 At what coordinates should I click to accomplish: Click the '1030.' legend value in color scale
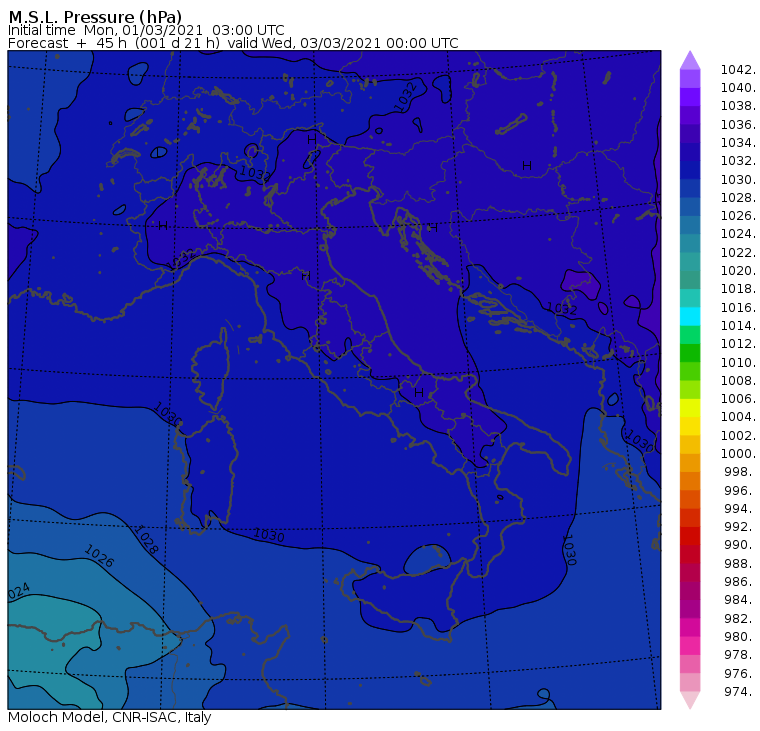738,179
